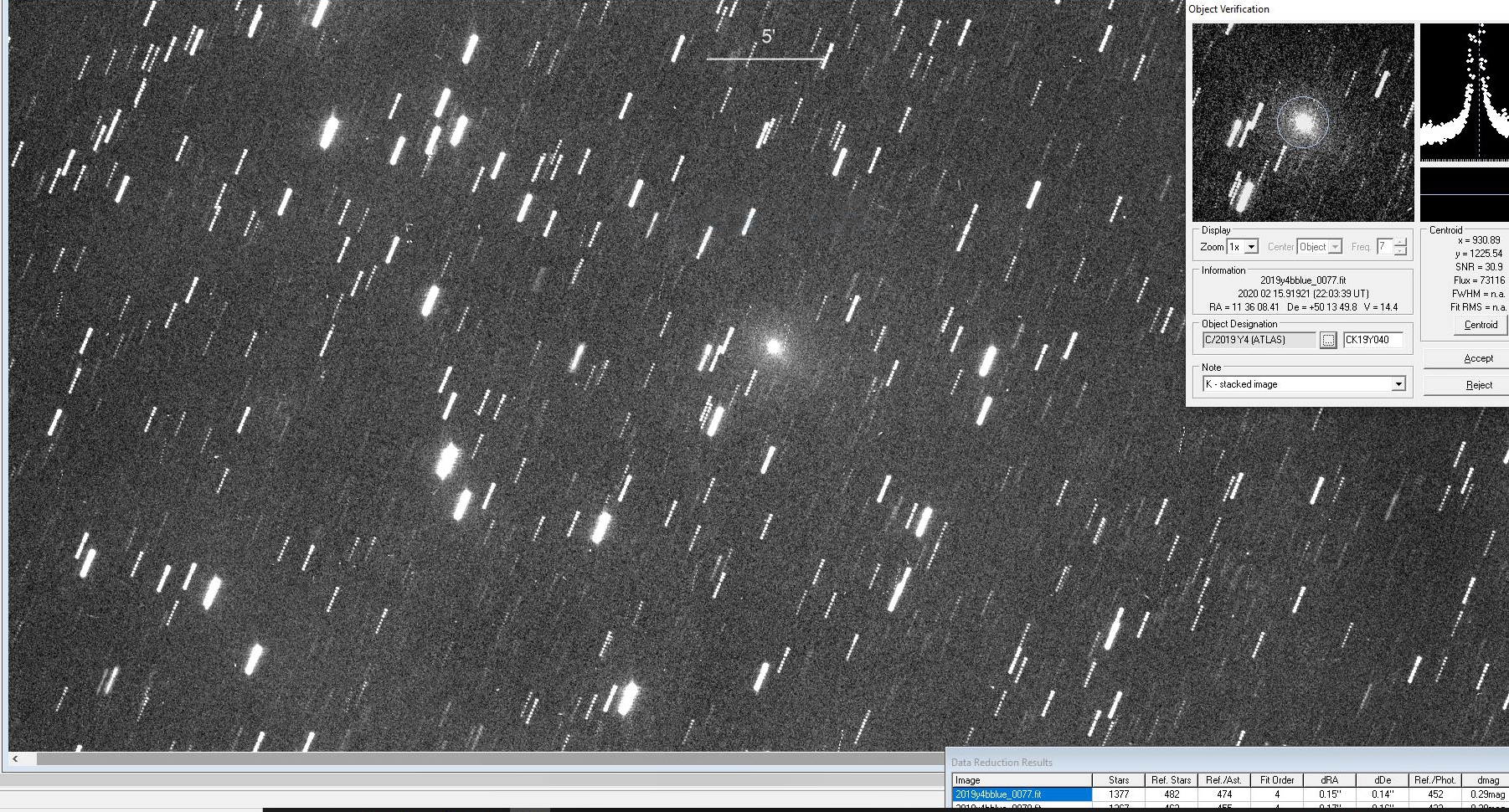Screen dimensions: 1509x812
Task: Click the Image column header
Action: (x=1022, y=780)
